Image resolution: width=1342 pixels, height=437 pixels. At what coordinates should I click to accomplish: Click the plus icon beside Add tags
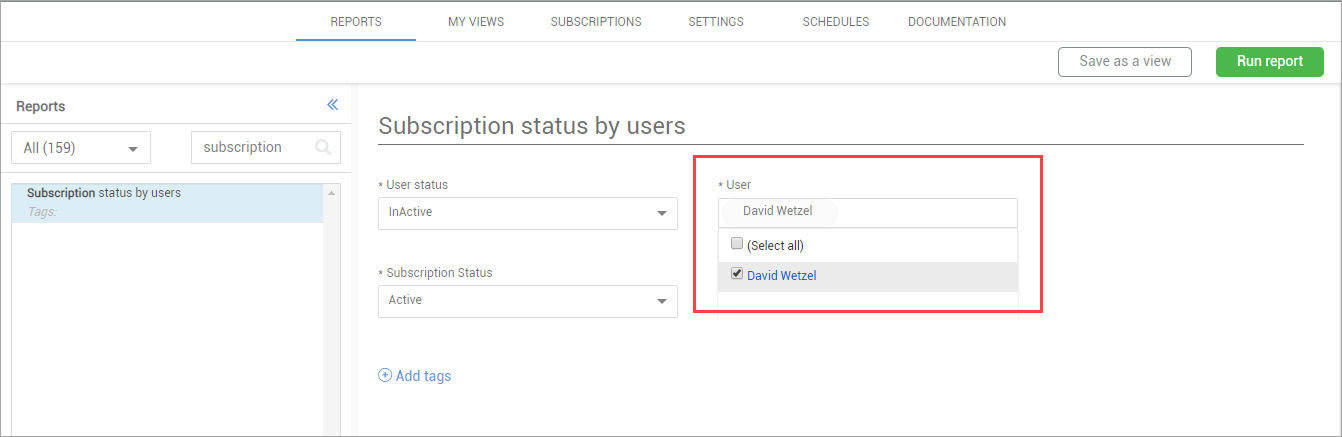(x=385, y=376)
